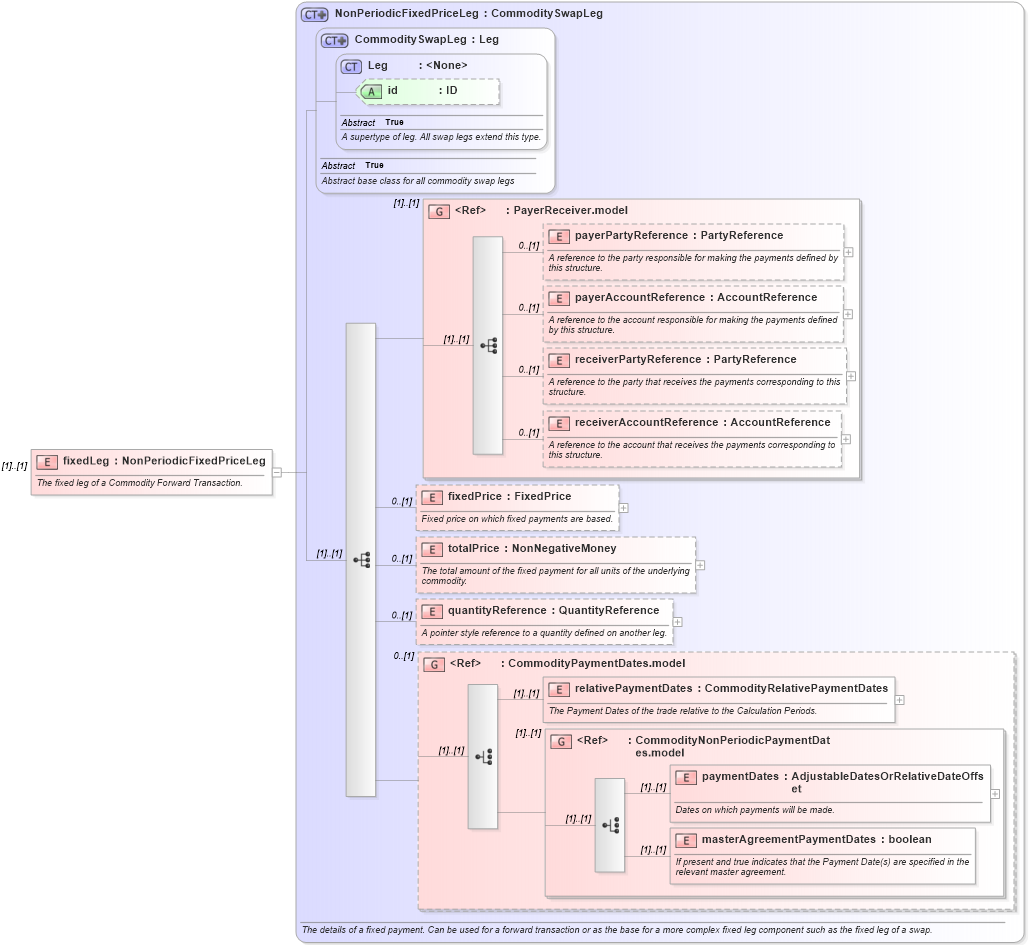This screenshot has height=945, width=1029.
Task: Click the E icon for paymentDates element
Action: [x=686, y=777]
